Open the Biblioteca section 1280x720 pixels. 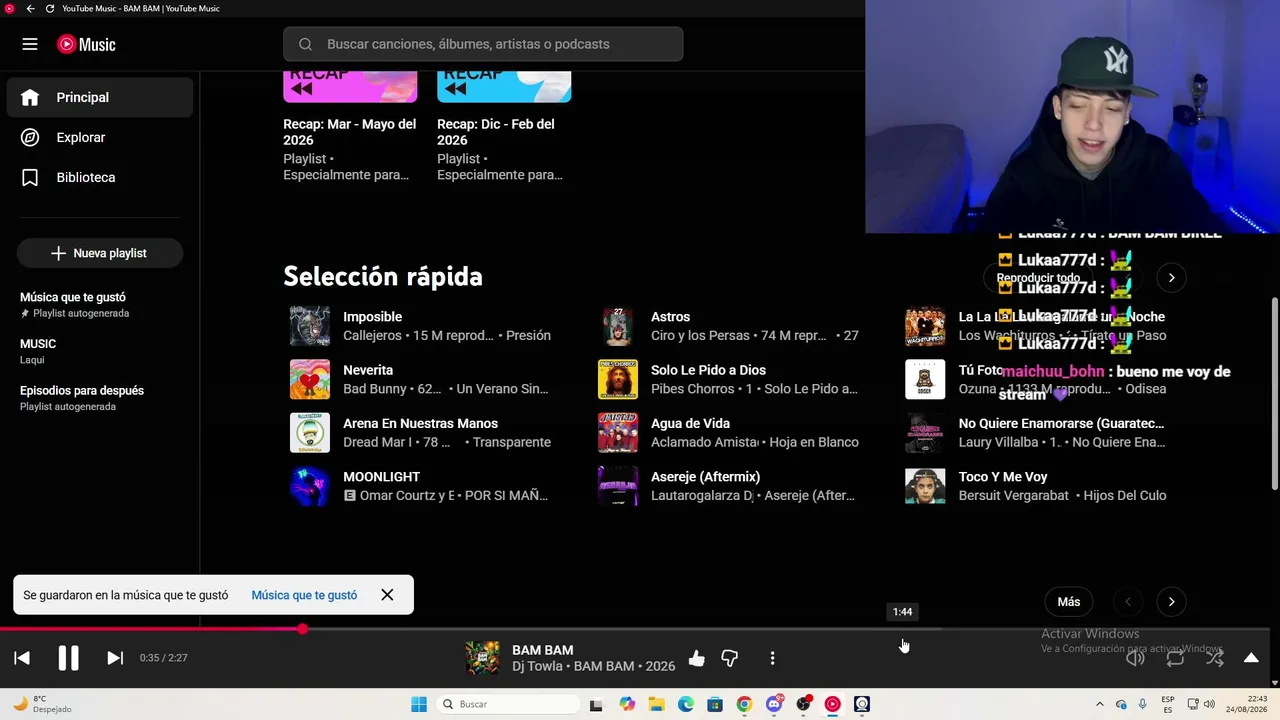click(100, 177)
